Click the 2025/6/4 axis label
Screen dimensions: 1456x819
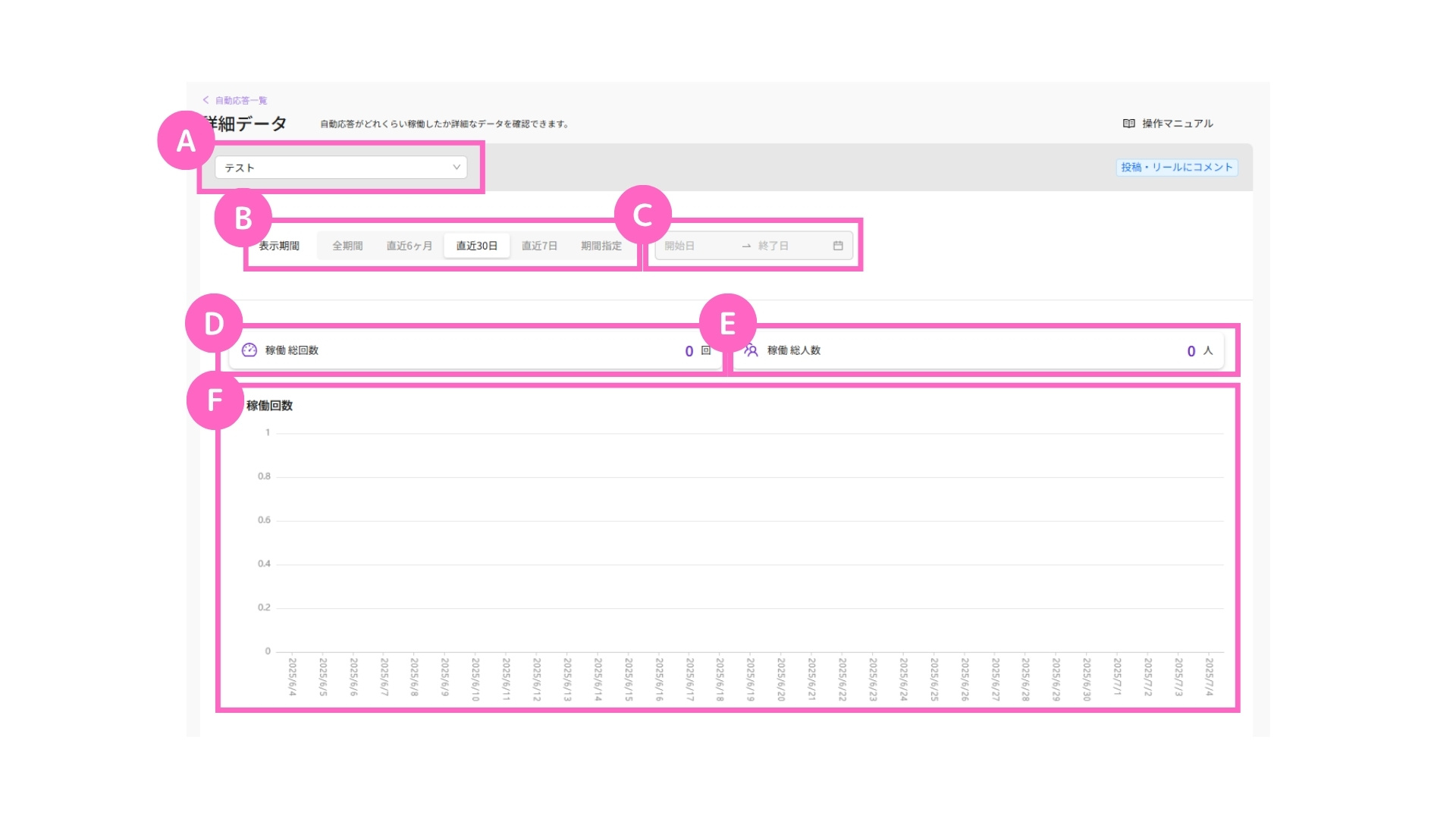coord(292,676)
